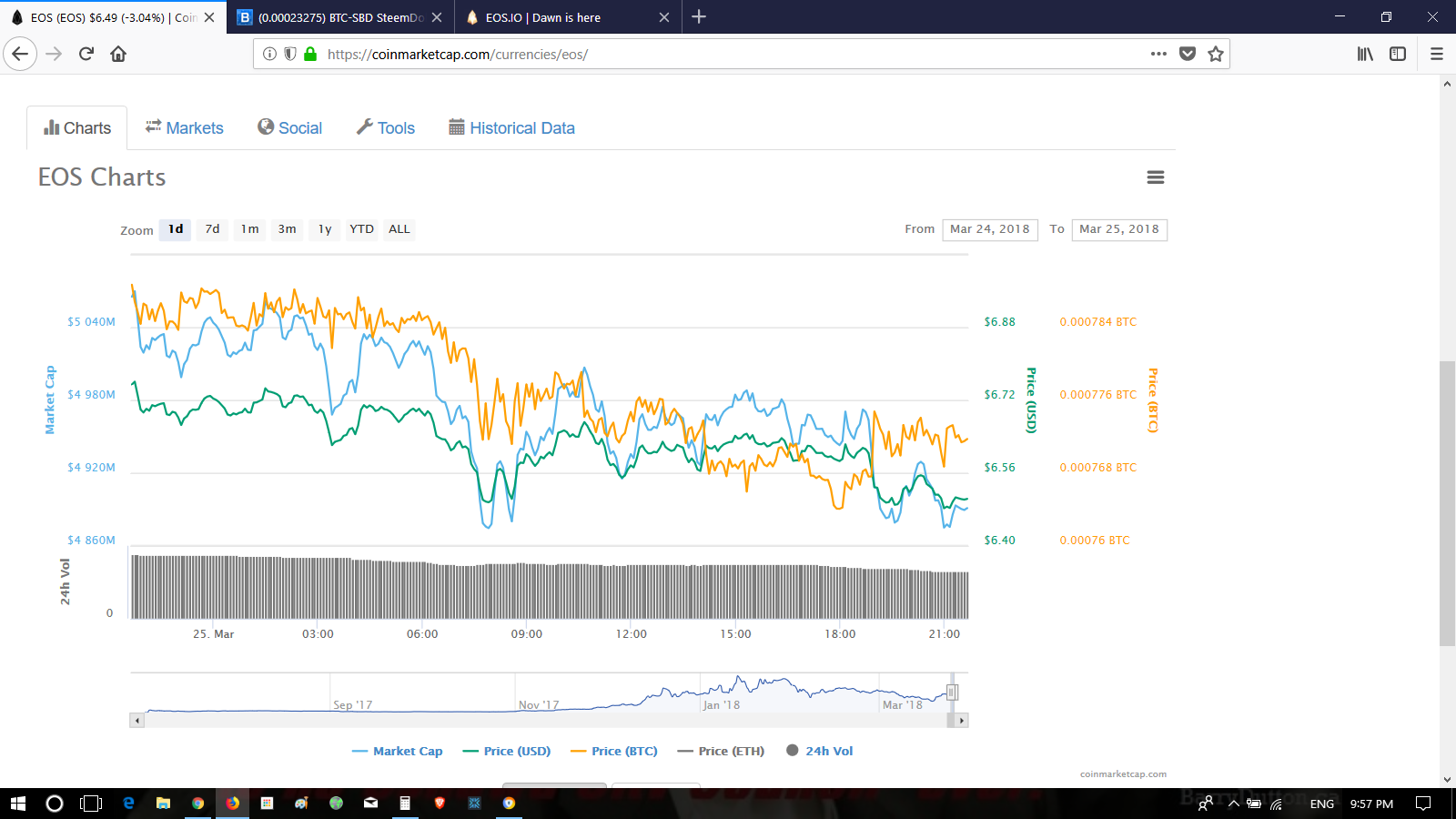Click the coinmarketcap.com chart credit link
This screenshot has width=1456, height=819.
pos(1123,774)
